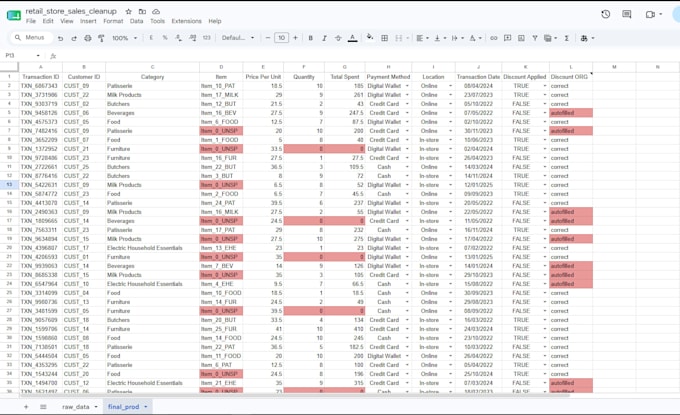Toggle italic formatting
Viewport: 680px width, 415px height.
[324, 38]
